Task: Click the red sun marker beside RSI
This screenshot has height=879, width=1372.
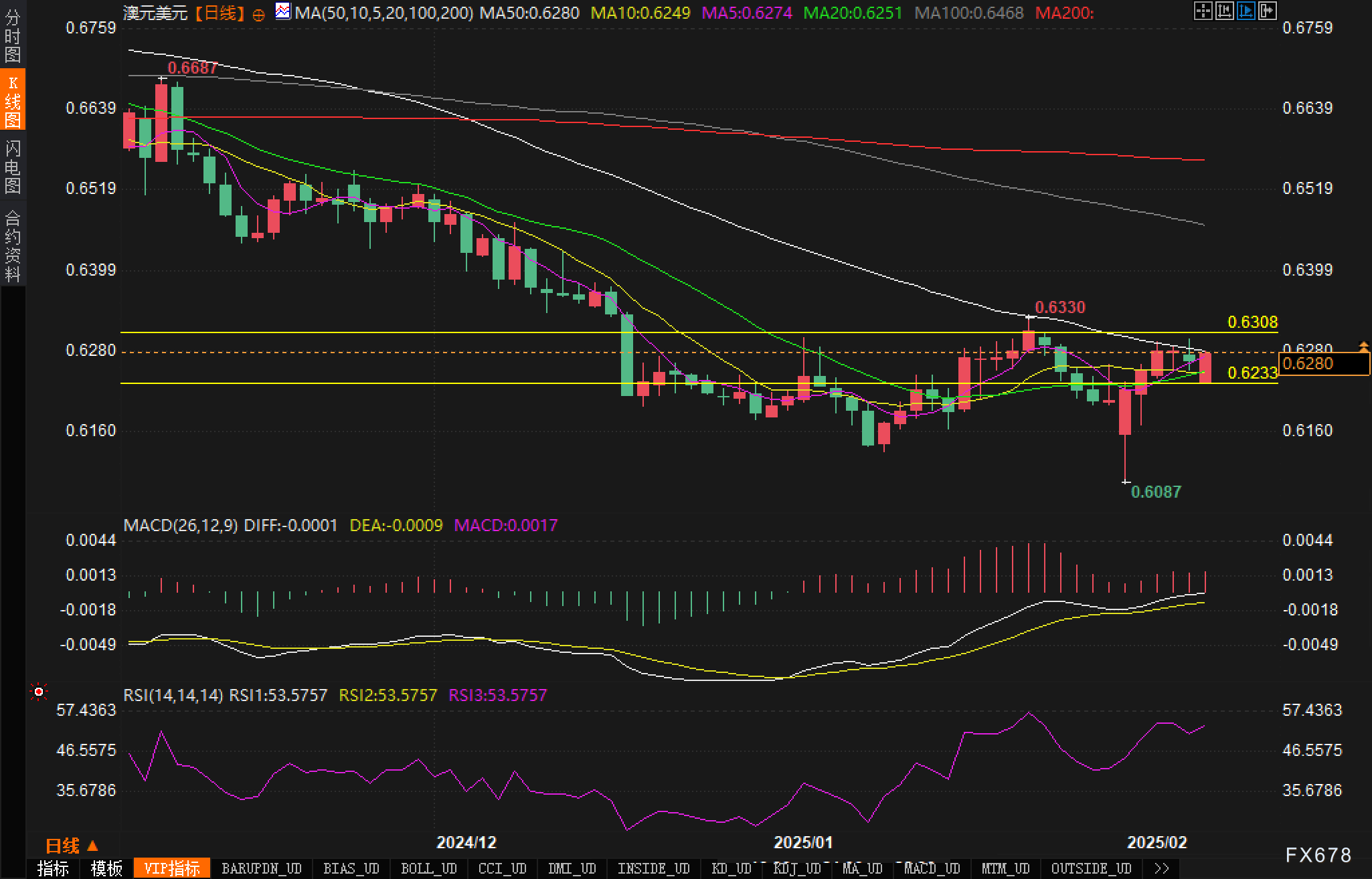Action: click(39, 692)
